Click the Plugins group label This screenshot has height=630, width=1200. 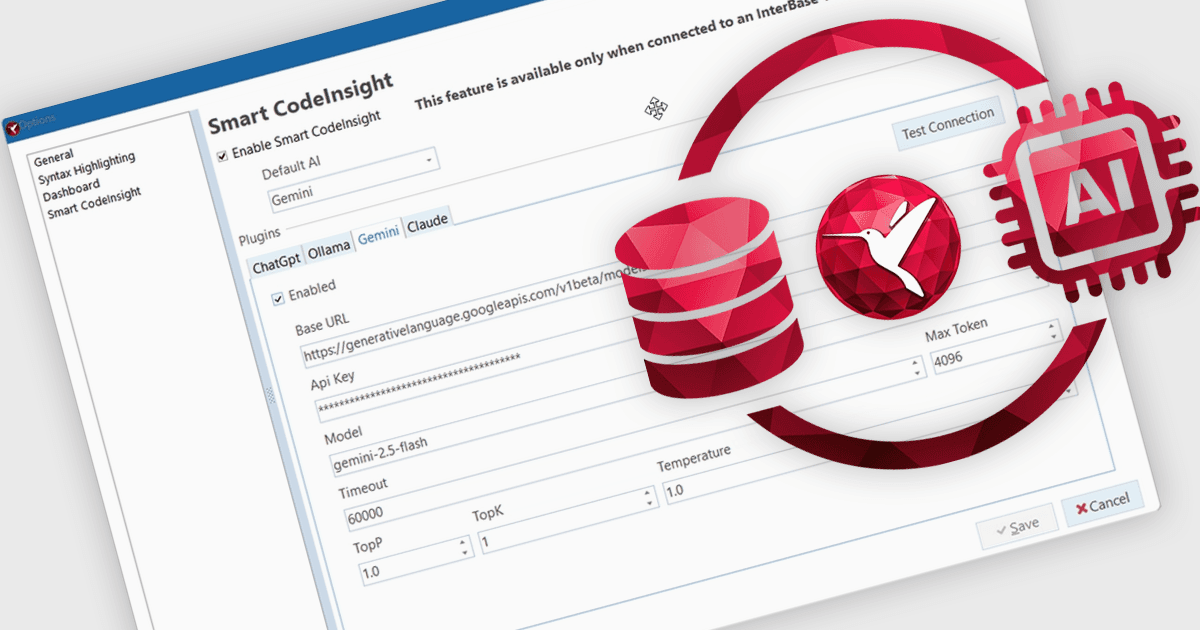[260, 236]
